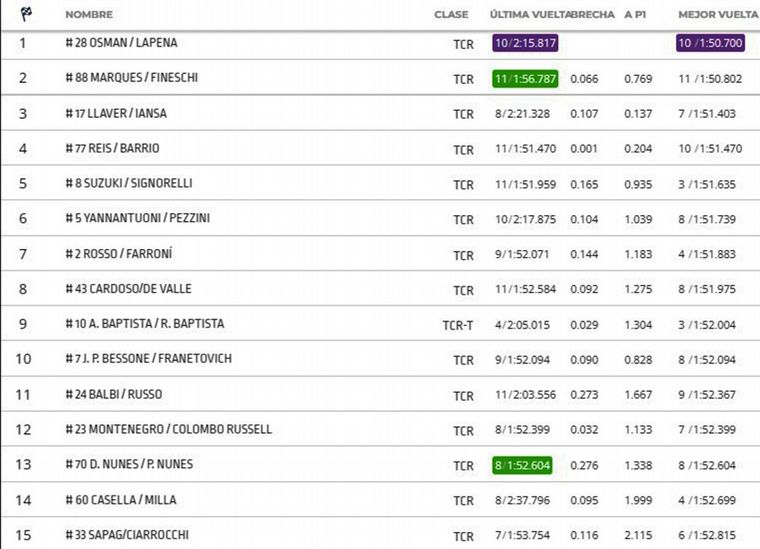Image resolution: width=760 pixels, height=549 pixels.
Task: Click position number 15 in the standings
Action: click(23, 535)
